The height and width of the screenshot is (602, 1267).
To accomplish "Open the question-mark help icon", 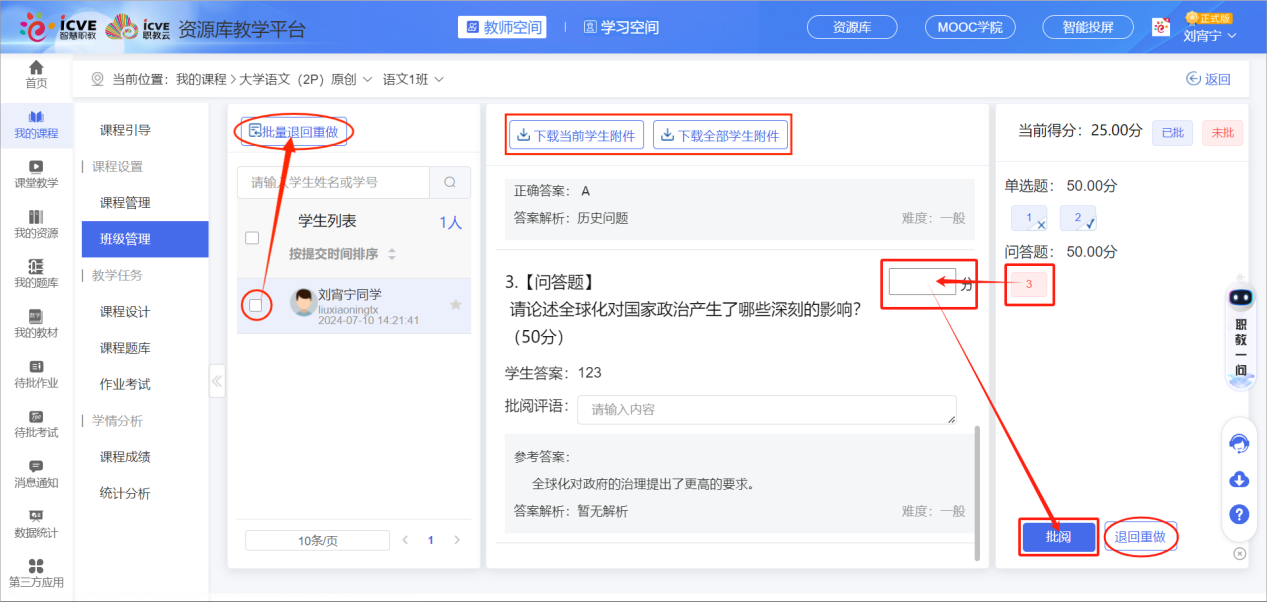I will point(1239,514).
